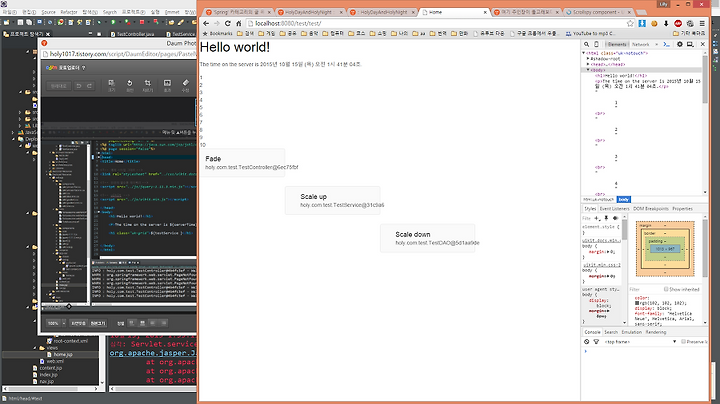Switch to DevTools Elements tab
This screenshot has height=404, width=720.
617,44
